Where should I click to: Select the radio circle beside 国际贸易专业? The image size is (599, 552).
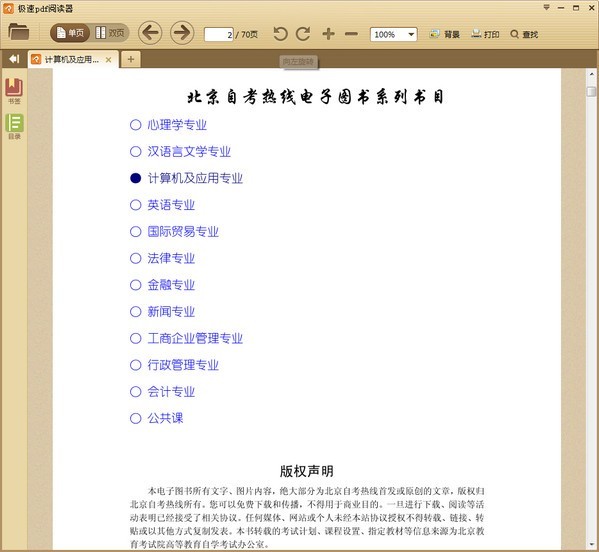coord(136,231)
